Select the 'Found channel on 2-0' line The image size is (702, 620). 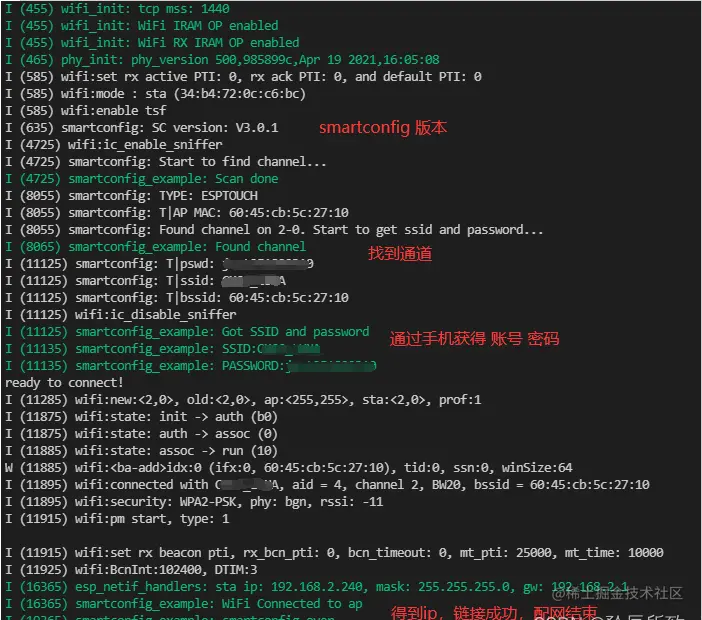[274, 230]
